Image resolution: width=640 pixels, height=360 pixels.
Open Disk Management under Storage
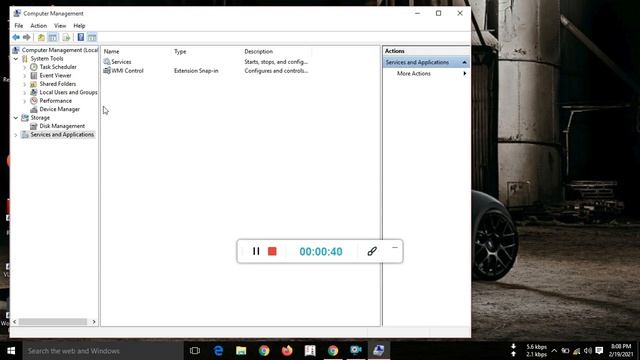pyautogui.click(x=62, y=126)
